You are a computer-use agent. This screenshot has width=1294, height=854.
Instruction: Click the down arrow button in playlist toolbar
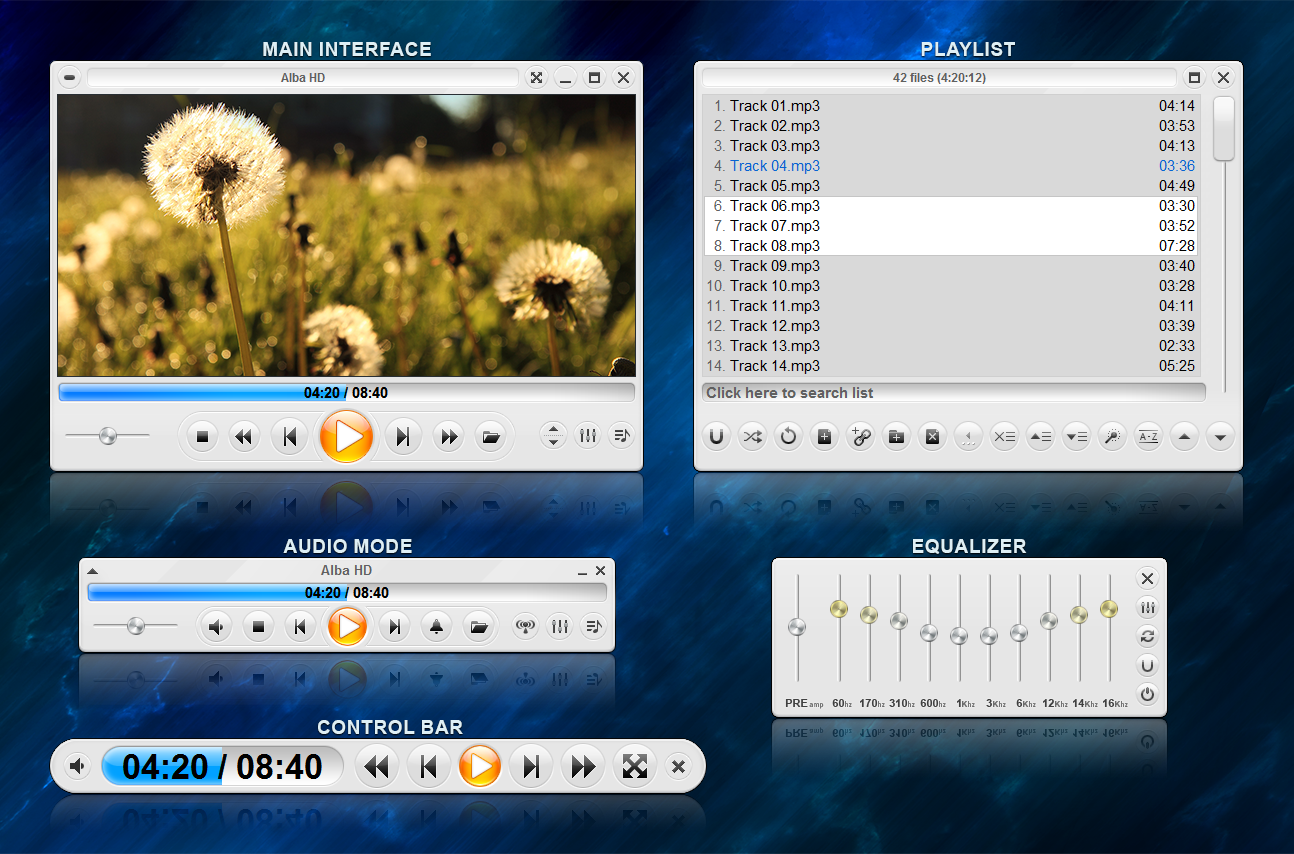click(x=1220, y=437)
